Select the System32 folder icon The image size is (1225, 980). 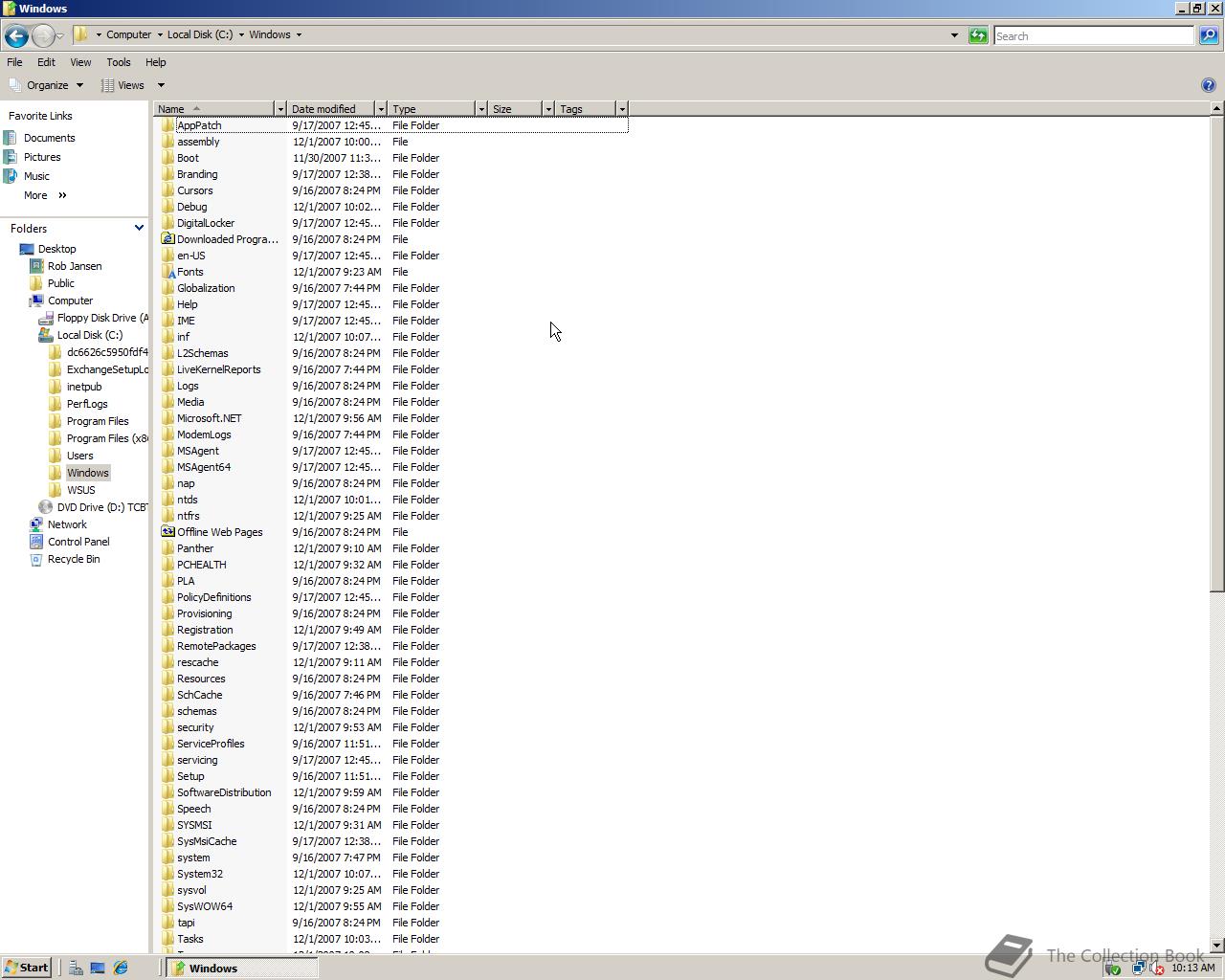point(168,874)
